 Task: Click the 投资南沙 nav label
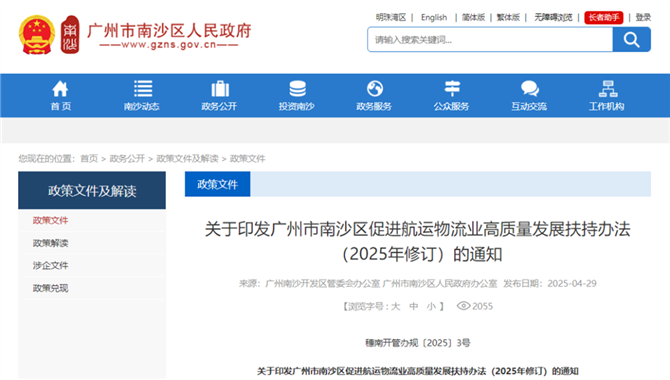(297, 106)
